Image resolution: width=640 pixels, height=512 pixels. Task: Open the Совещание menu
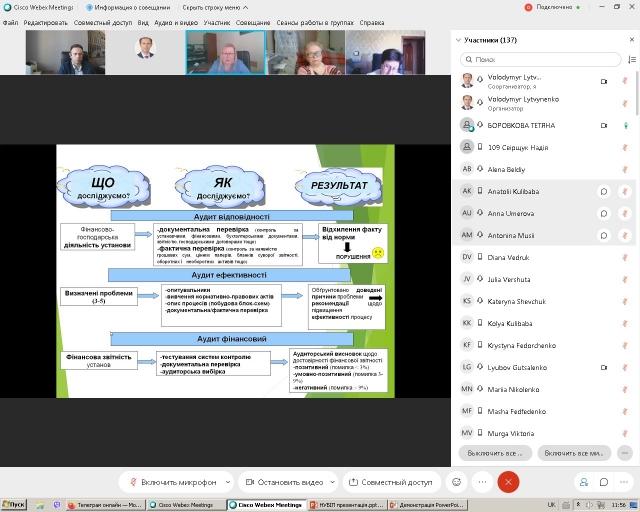[253, 23]
